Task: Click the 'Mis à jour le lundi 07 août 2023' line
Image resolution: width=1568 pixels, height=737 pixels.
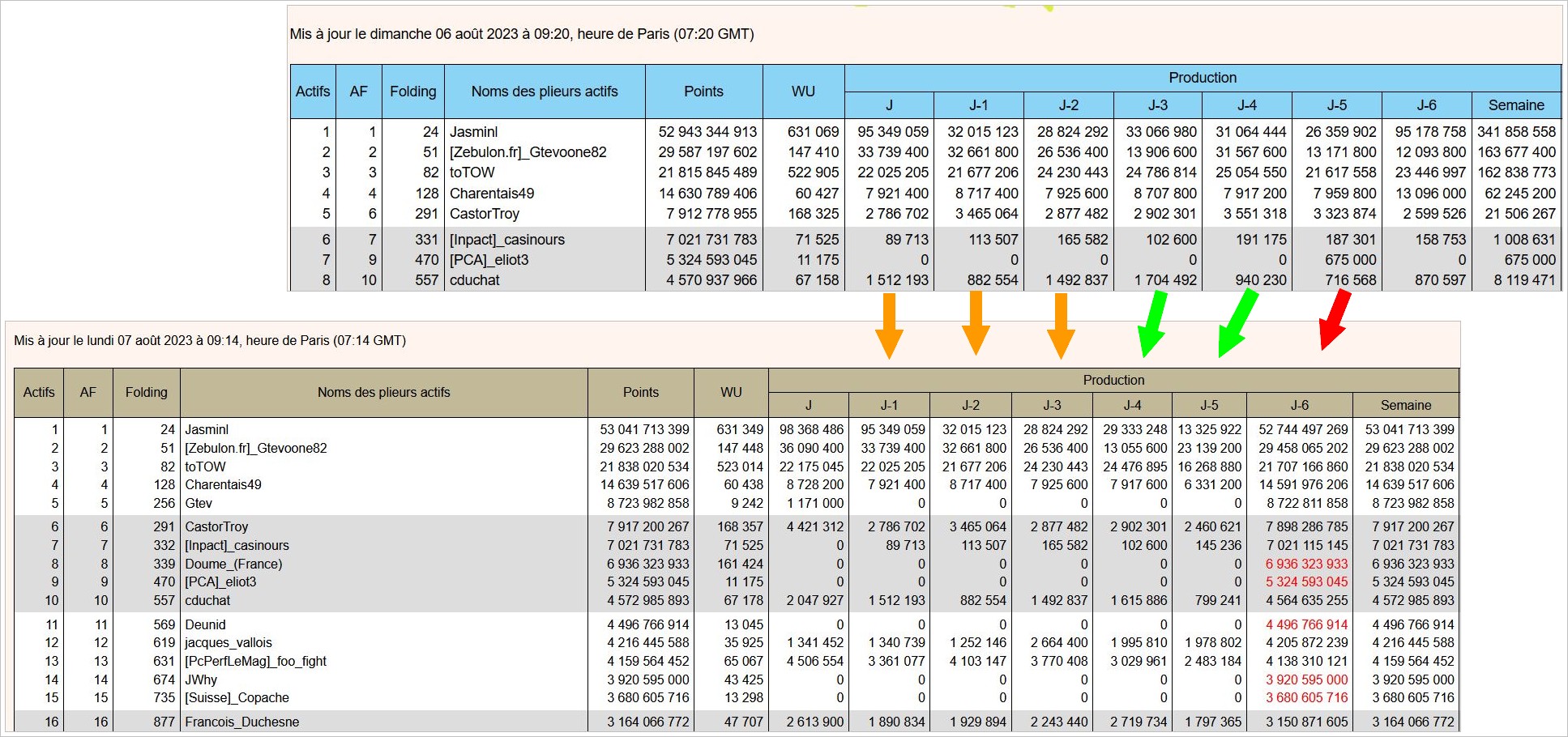Action: (x=210, y=340)
